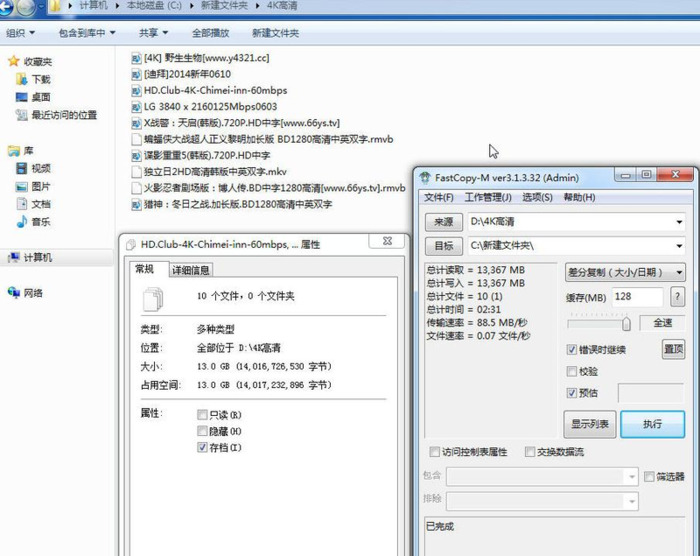Click the icon of [迪拜]2014新年0610 file

[x=136, y=75]
